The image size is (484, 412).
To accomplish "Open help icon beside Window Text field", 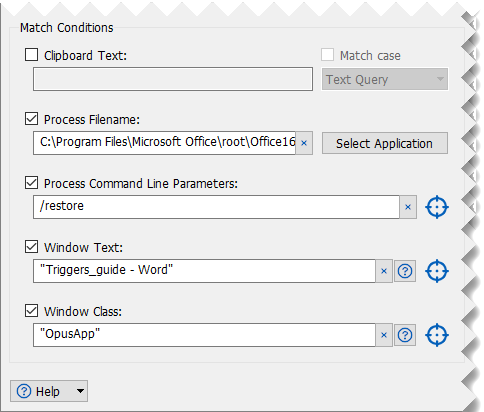I will 405,271.
